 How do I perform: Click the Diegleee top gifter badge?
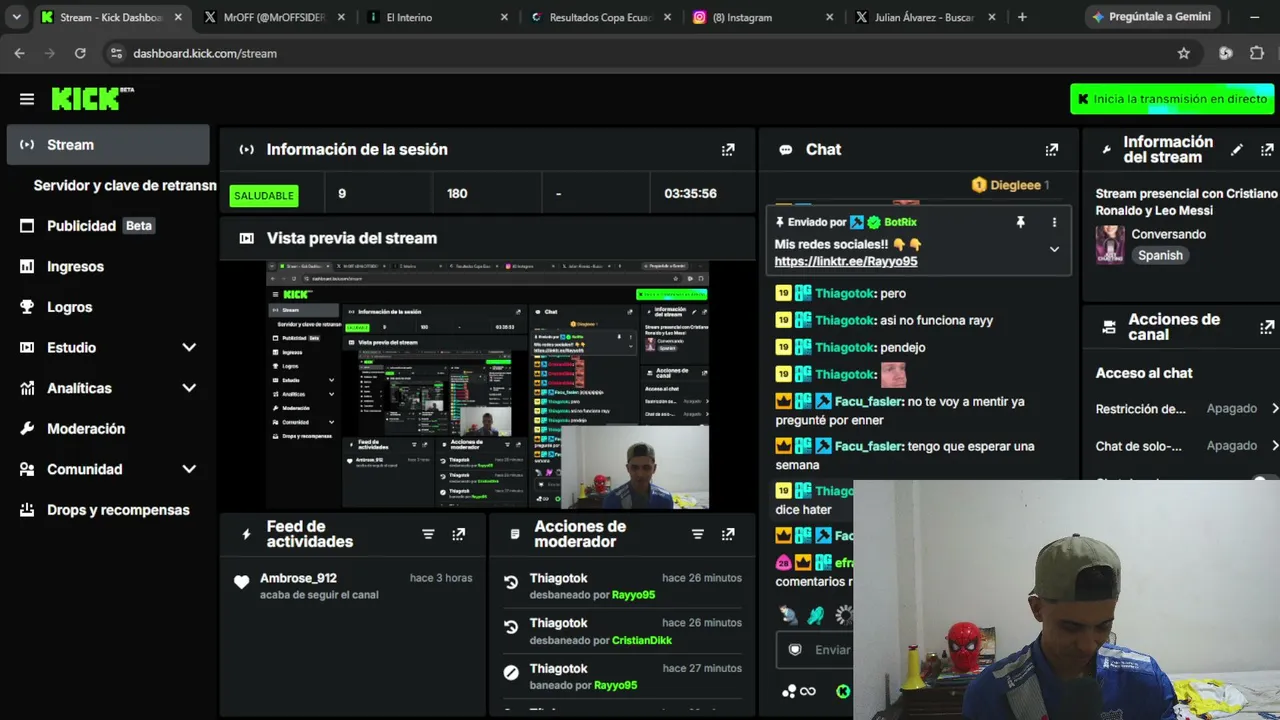(x=1010, y=185)
